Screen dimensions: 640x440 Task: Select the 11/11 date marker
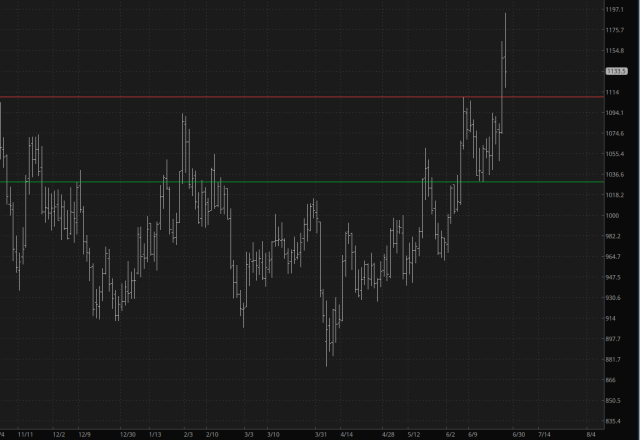tap(26, 435)
